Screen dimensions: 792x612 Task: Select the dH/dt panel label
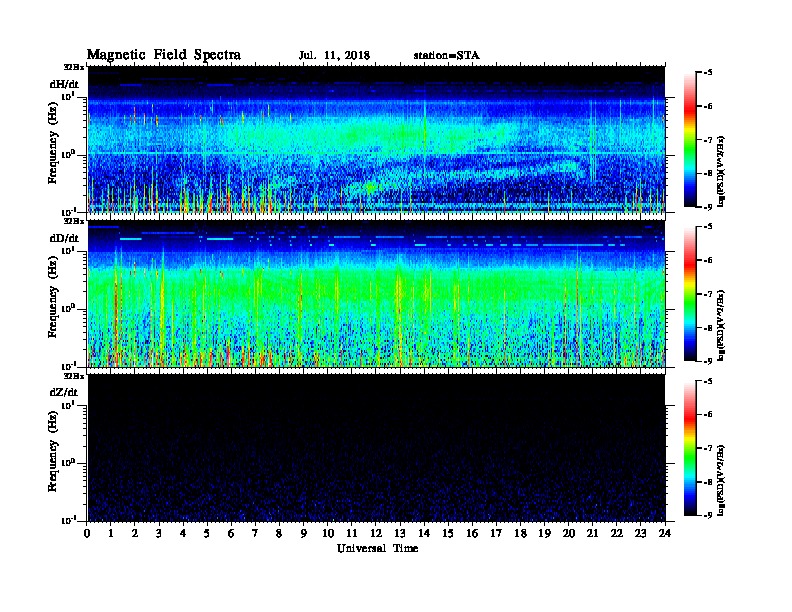pyautogui.click(x=64, y=84)
